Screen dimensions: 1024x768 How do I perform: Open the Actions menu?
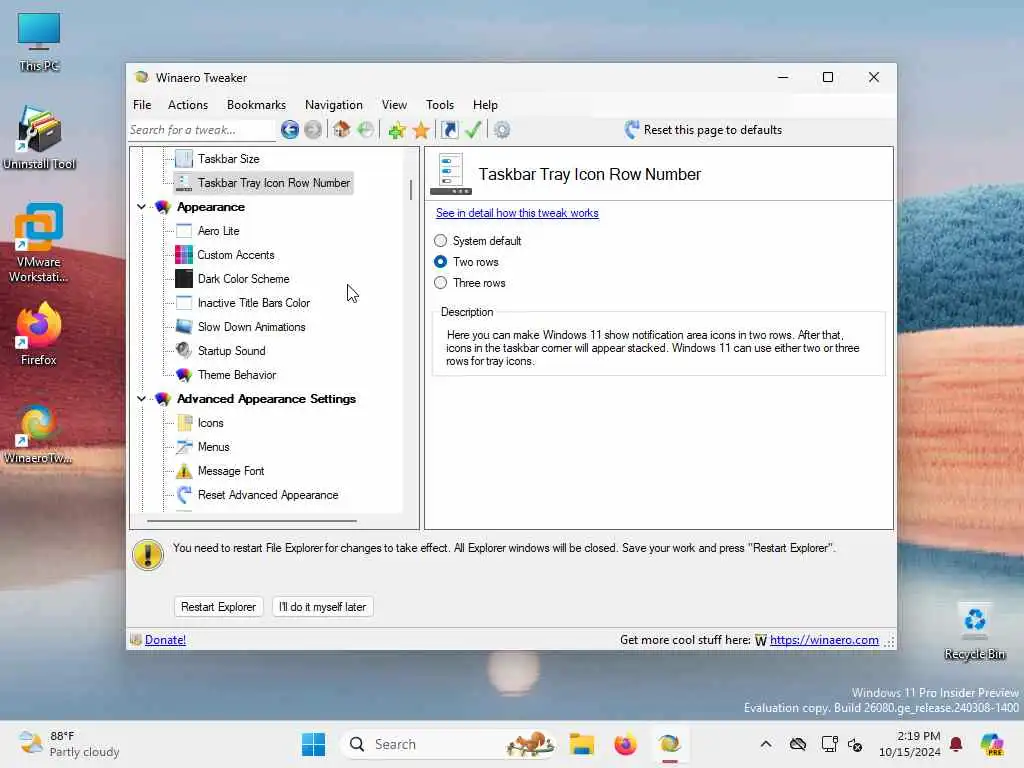(x=188, y=104)
